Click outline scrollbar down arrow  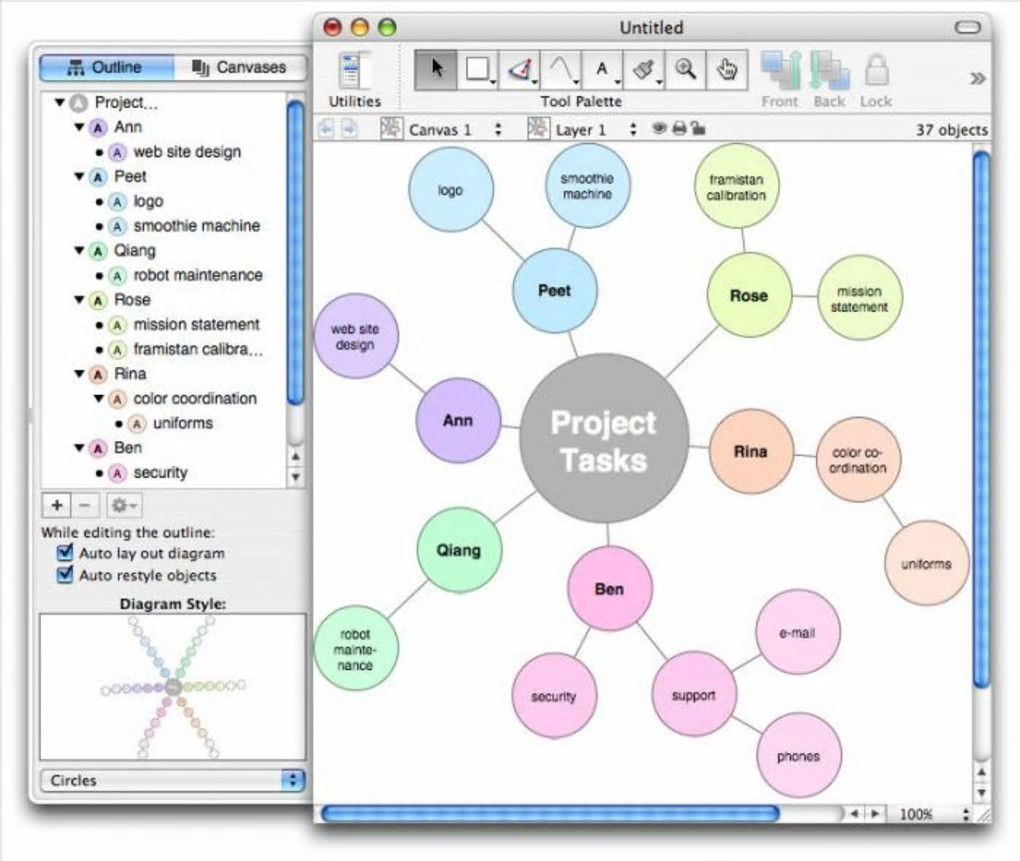point(295,477)
